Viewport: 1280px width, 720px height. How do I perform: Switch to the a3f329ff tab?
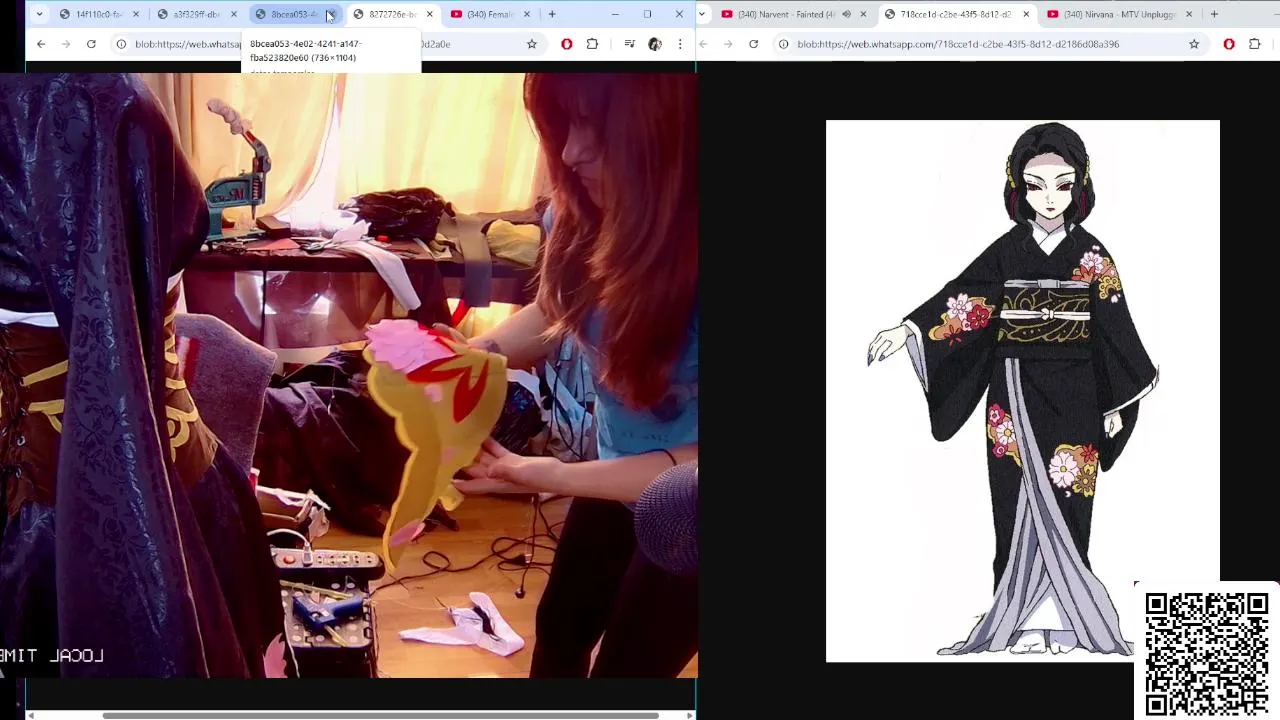(196, 14)
